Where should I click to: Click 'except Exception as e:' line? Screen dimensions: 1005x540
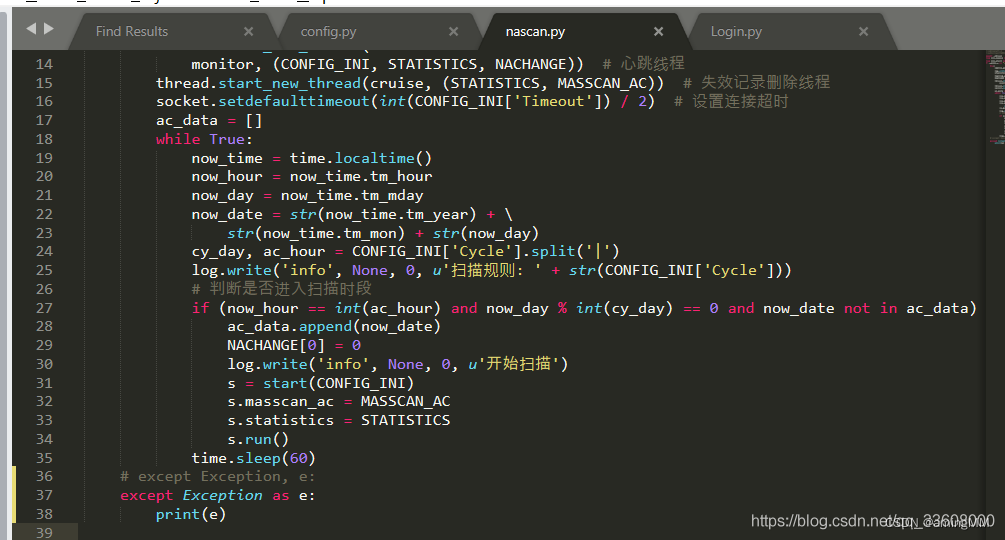click(x=217, y=495)
